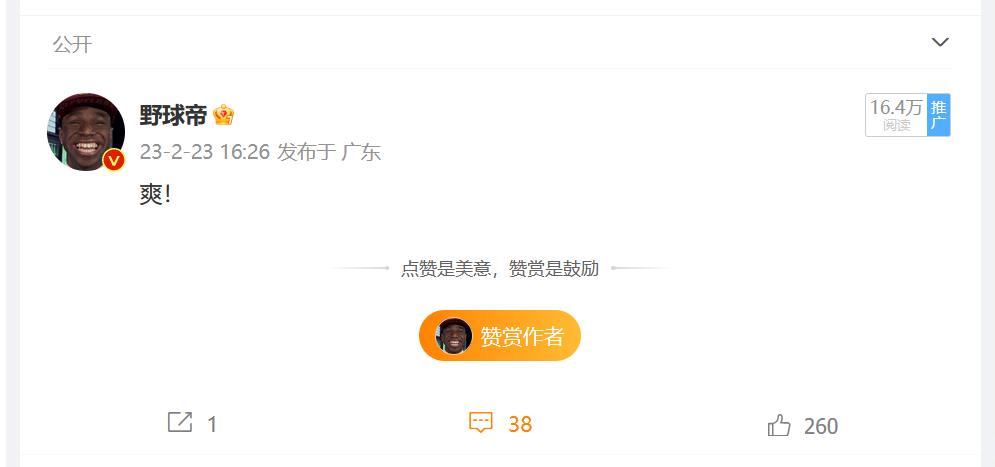995x467 pixels.
Task: Open the comments speech bubble icon
Action: coord(480,423)
